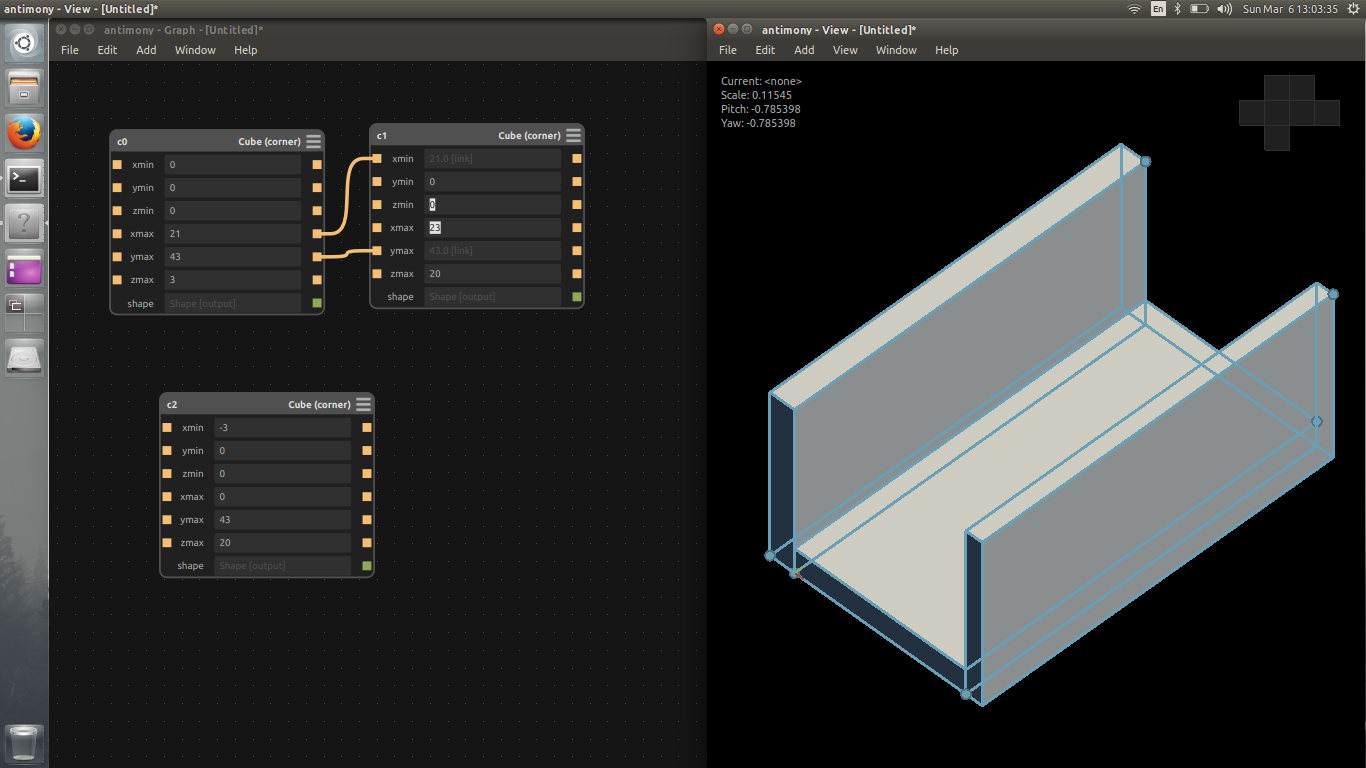Click the En keyboard layout indicator
This screenshot has height=768, width=1366.
[1158, 9]
